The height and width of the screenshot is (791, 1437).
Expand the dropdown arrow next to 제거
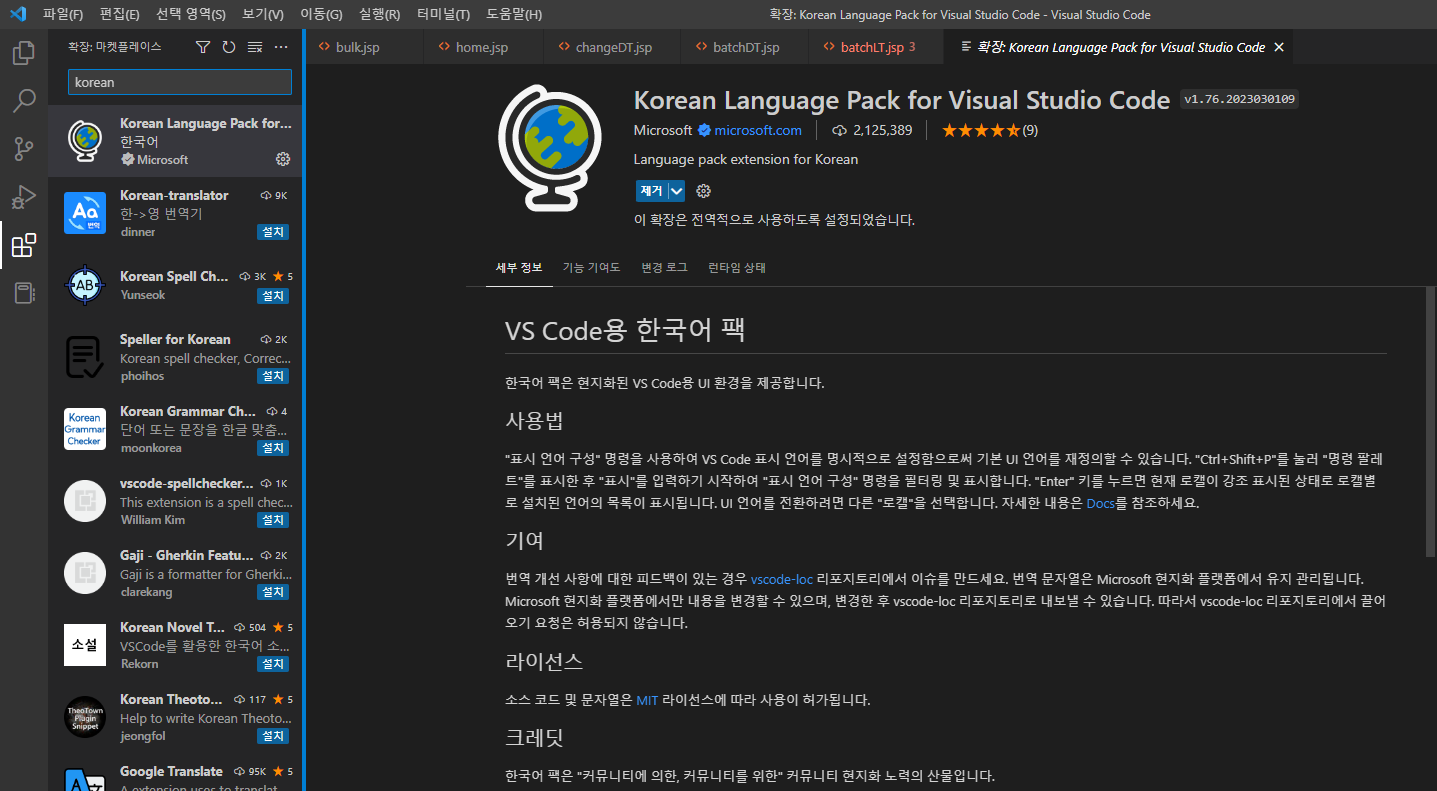point(677,191)
